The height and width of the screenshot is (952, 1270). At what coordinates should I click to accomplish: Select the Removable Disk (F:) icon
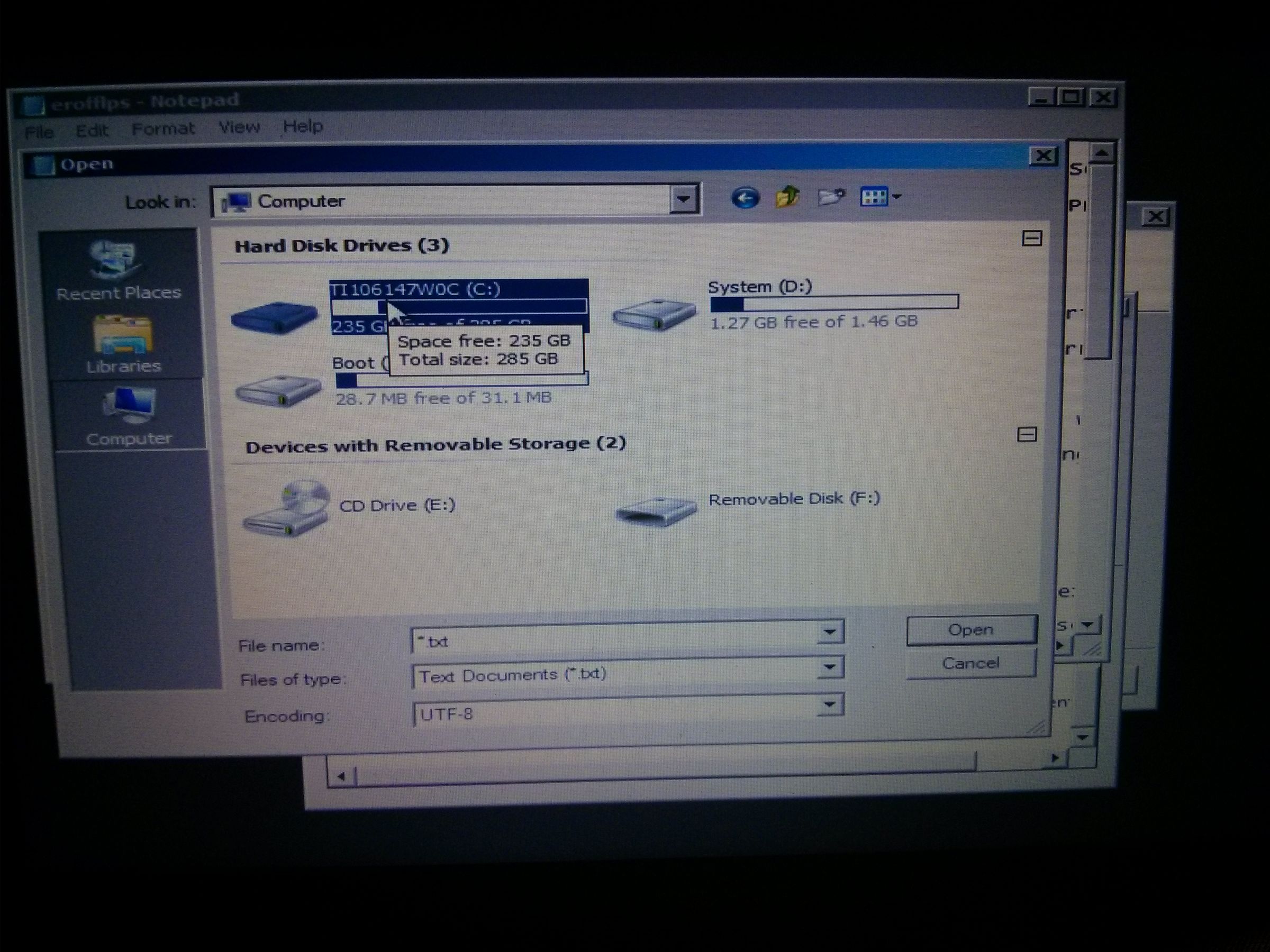point(657,509)
